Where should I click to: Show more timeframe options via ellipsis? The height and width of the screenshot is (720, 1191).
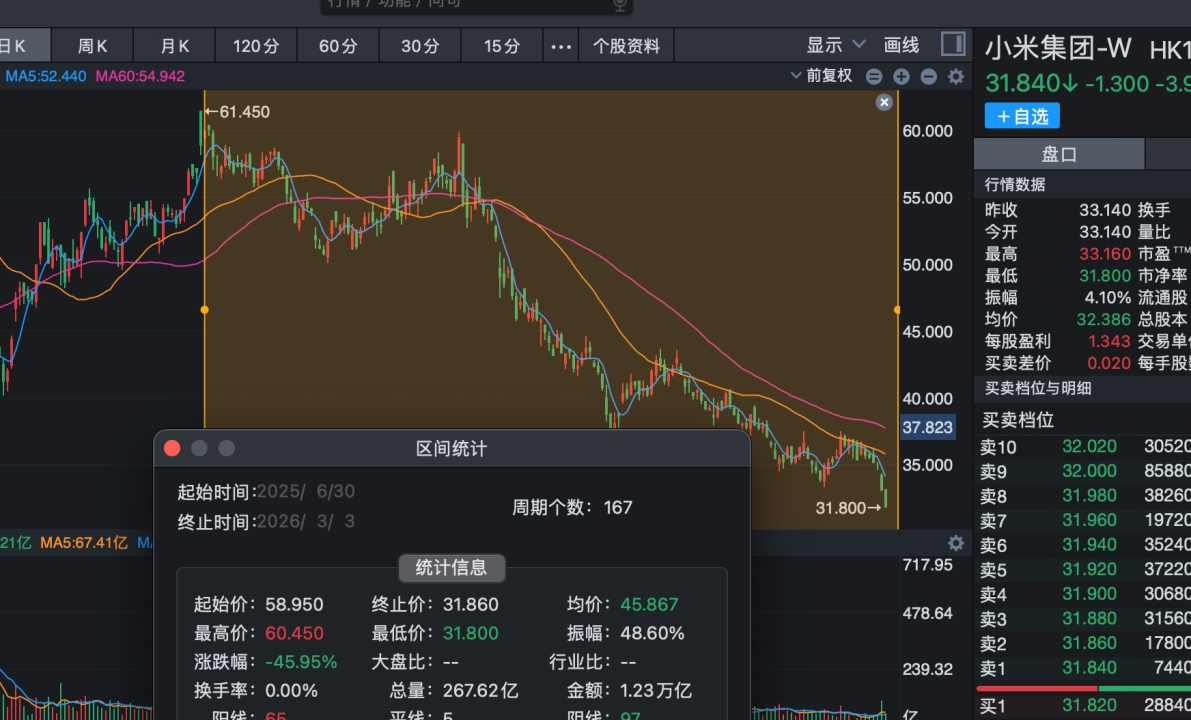tap(562, 46)
